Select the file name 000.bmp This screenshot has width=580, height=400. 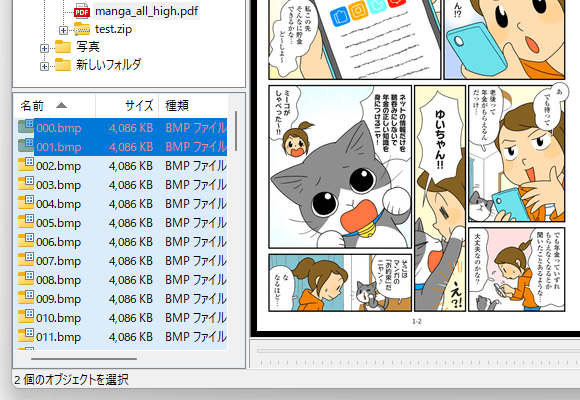tap(58, 128)
